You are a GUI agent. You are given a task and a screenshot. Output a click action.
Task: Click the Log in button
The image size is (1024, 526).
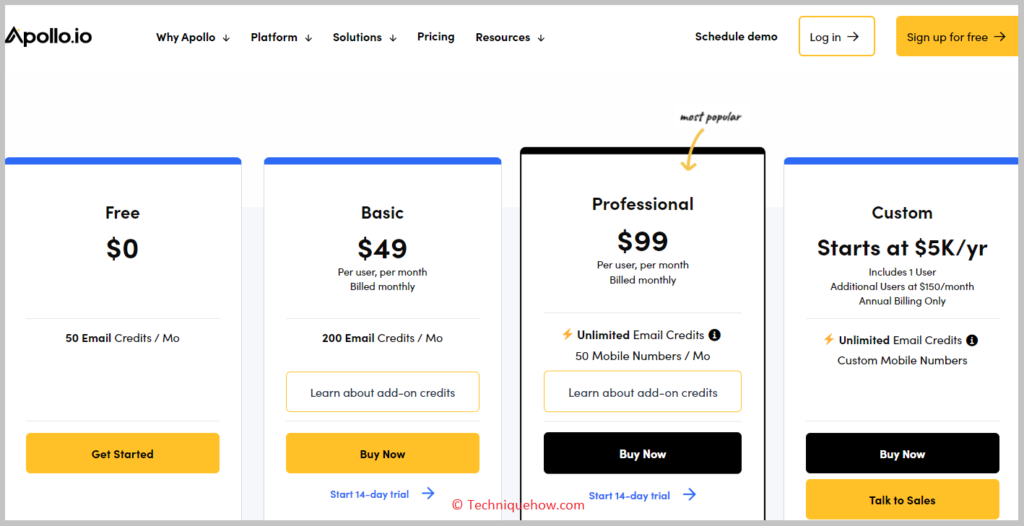coord(837,37)
